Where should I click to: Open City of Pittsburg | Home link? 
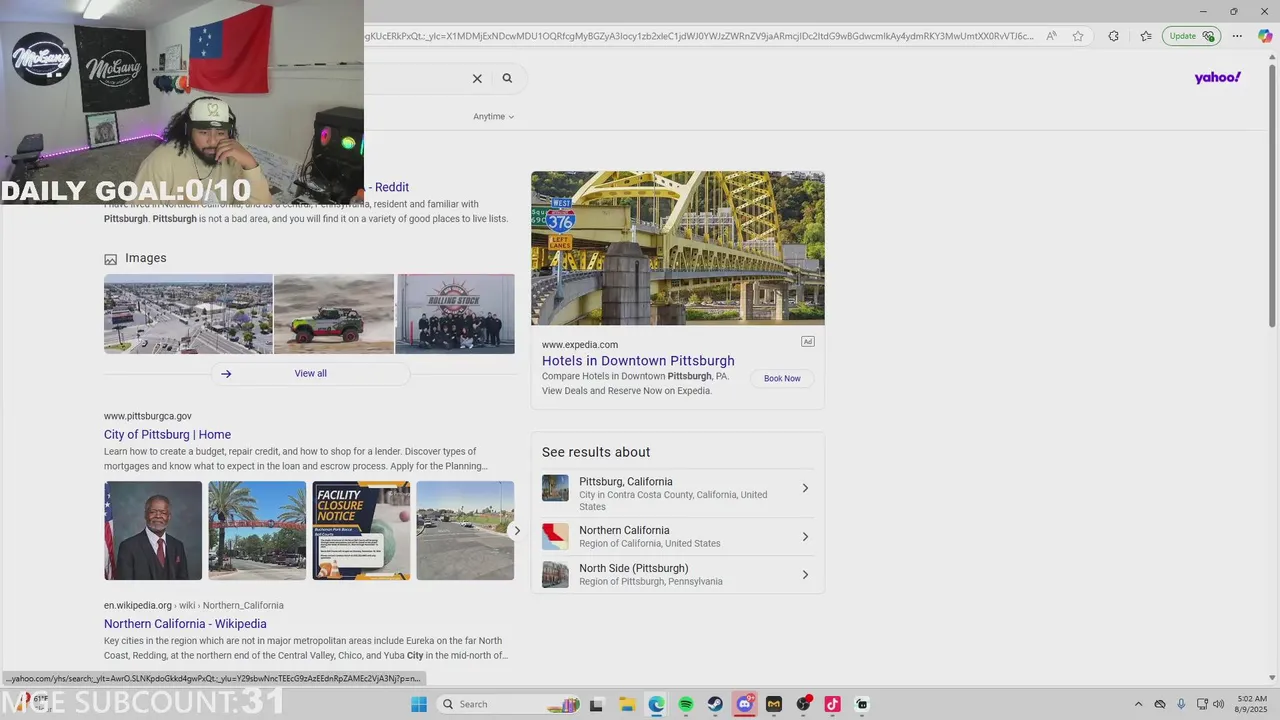coord(167,434)
